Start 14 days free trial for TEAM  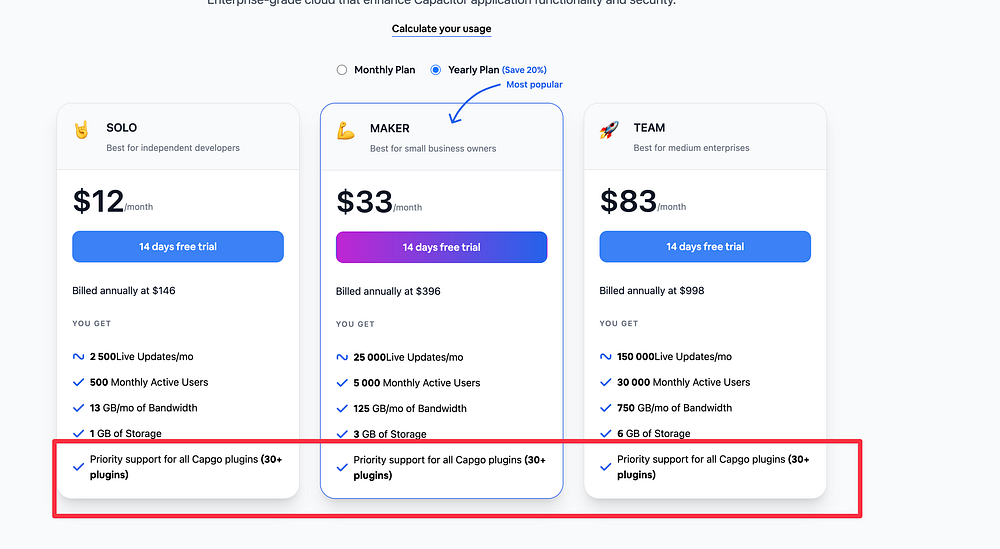pyautogui.click(x=705, y=247)
